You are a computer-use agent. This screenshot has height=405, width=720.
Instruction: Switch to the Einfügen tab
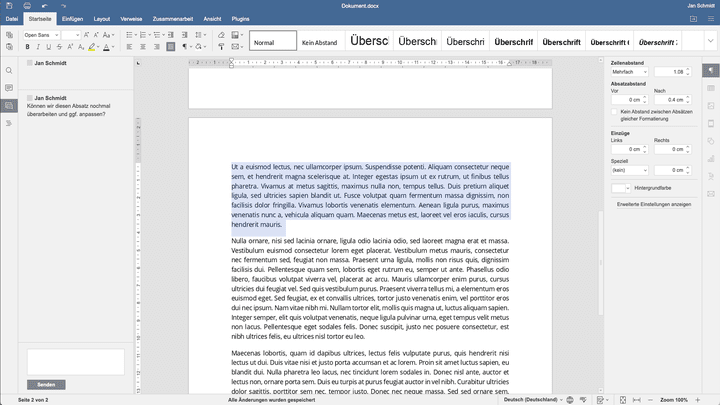click(72, 19)
